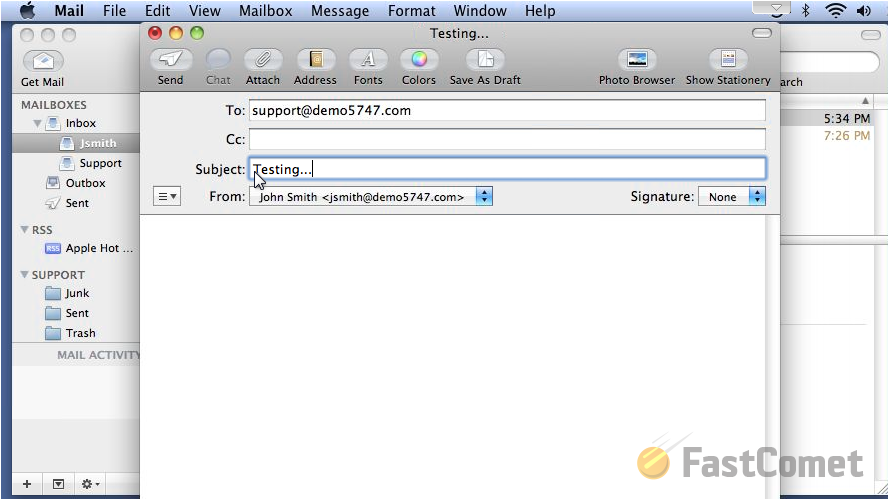889x500 pixels.
Task: Click message list scroll up arrow
Action: 865,101
